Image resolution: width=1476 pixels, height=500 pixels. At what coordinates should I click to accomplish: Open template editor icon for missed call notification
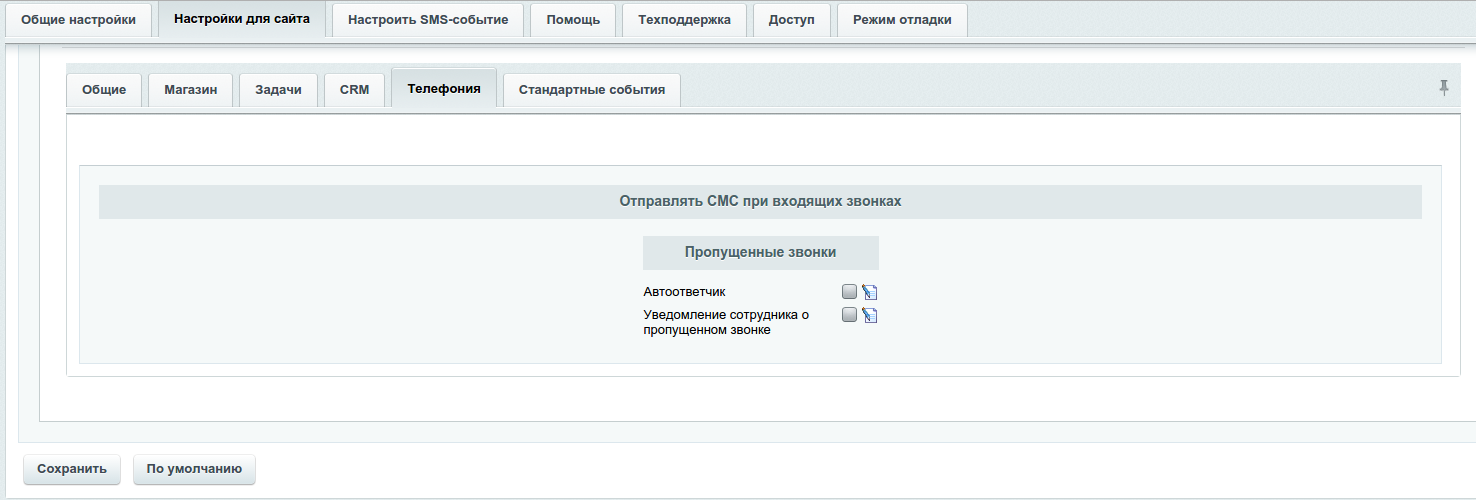tap(869, 316)
